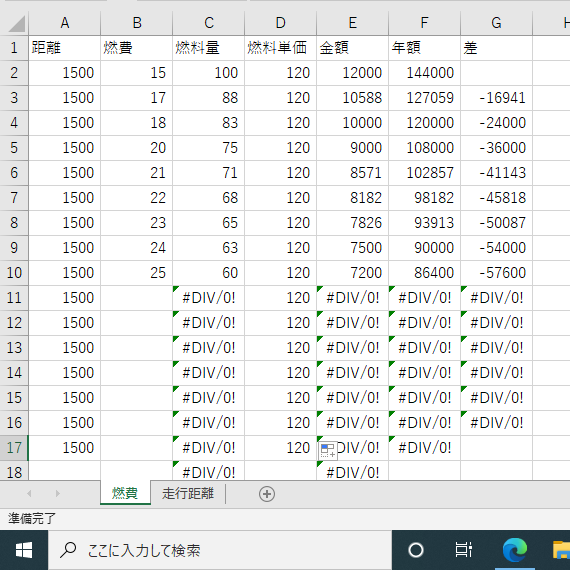Select cell containing 8571
This screenshot has height=570, width=570.
(352, 173)
